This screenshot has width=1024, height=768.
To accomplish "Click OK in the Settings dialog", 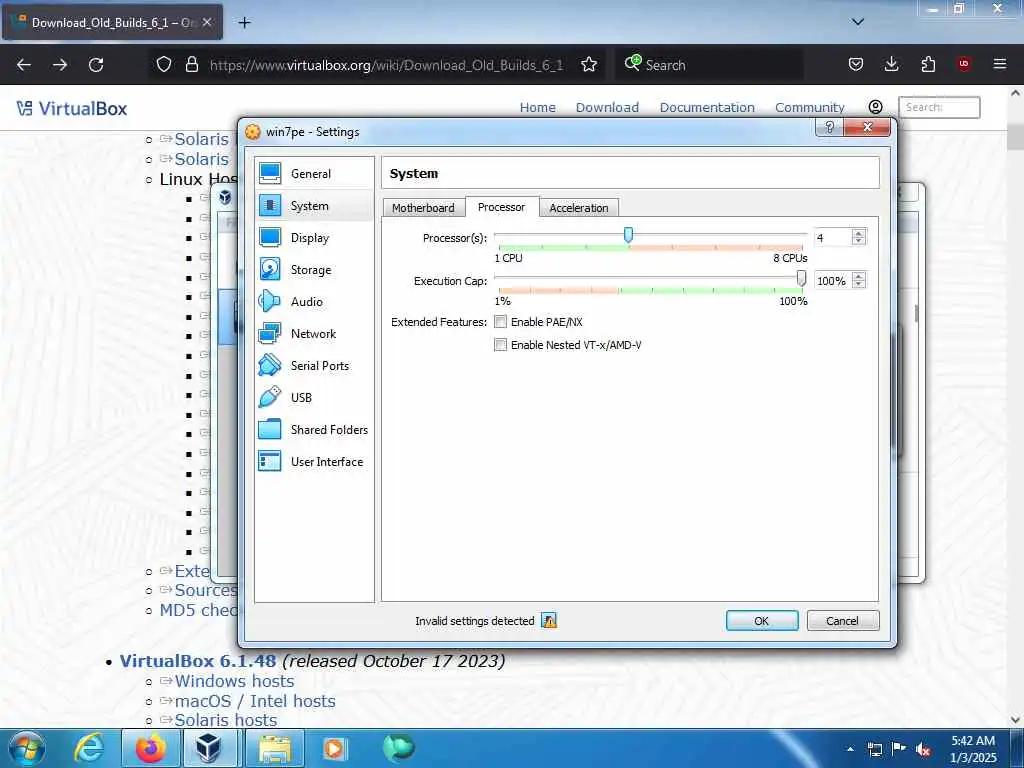I will click(762, 621).
